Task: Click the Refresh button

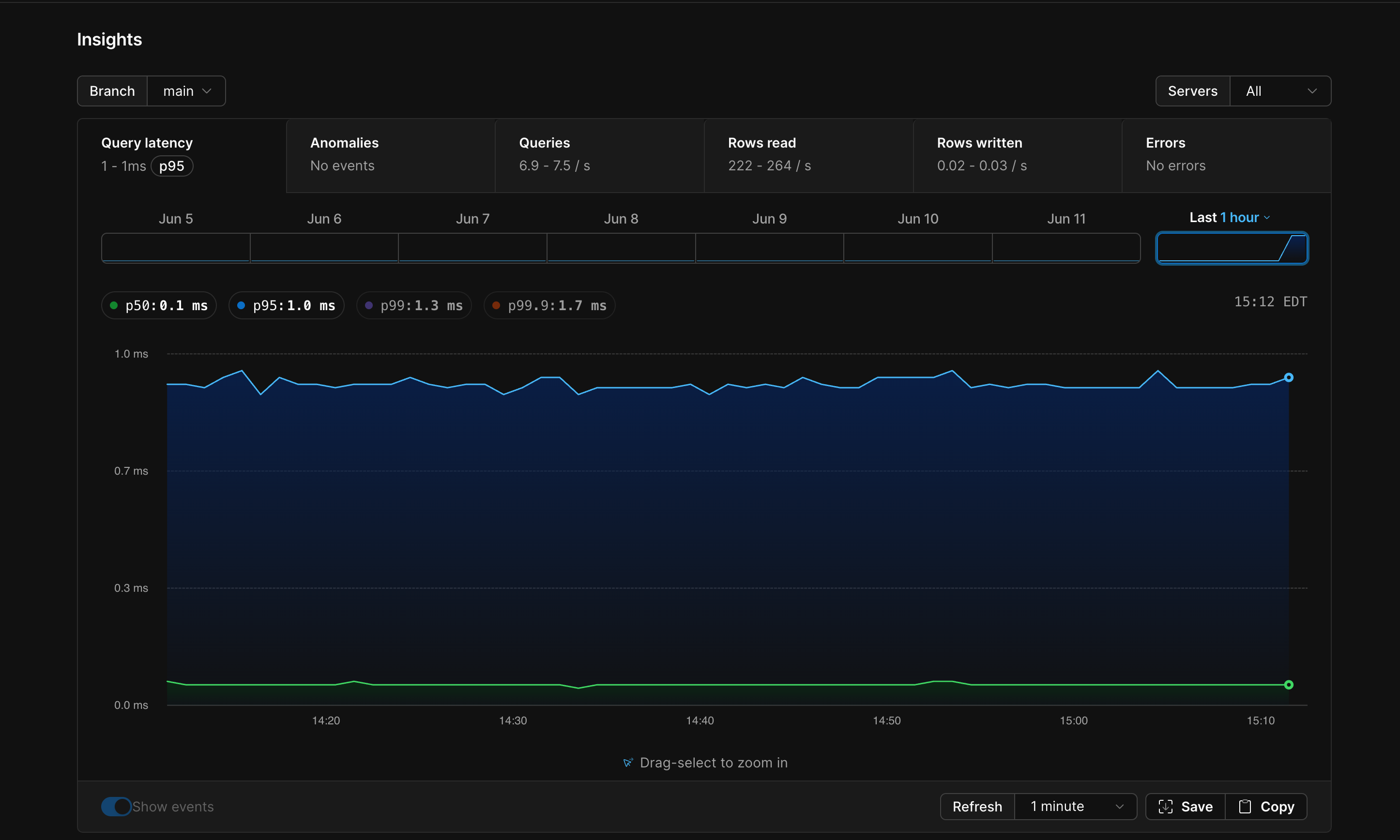Action: (x=977, y=807)
